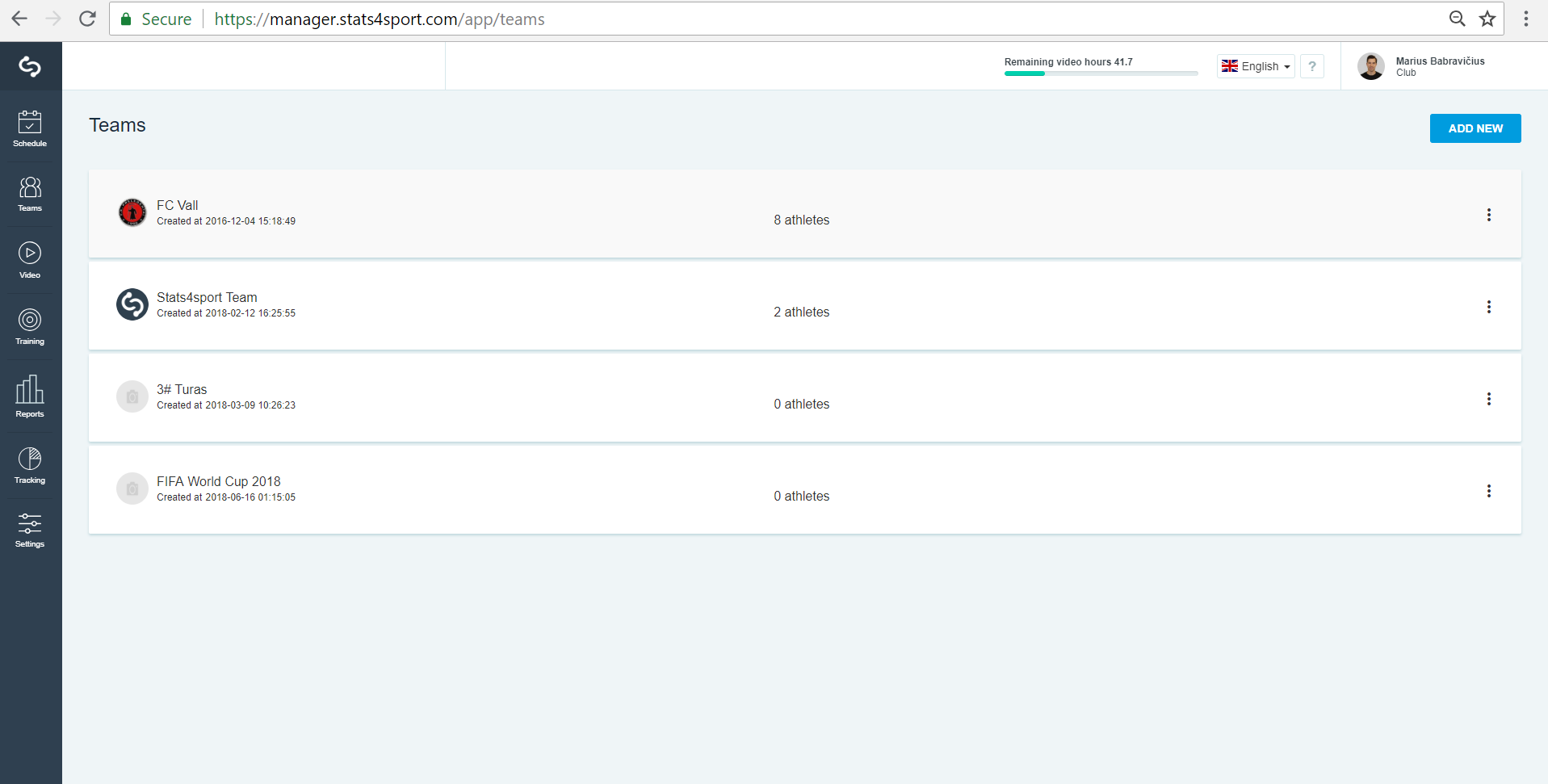Viewport: 1548px width, 784px height.
Task: Open the options menu for Stats4sport Team
Action: 1489,307
